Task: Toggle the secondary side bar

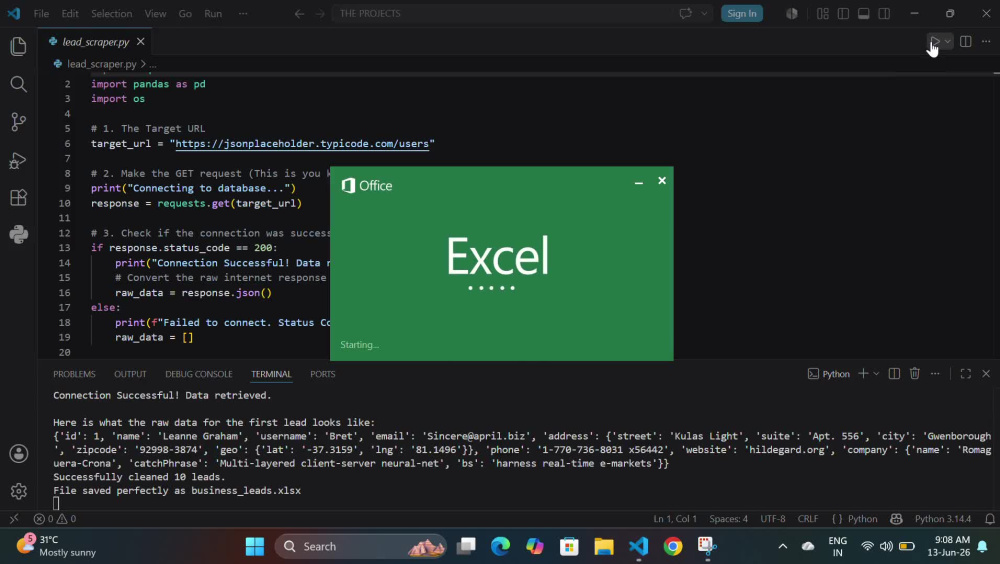Action: [884, 13]
